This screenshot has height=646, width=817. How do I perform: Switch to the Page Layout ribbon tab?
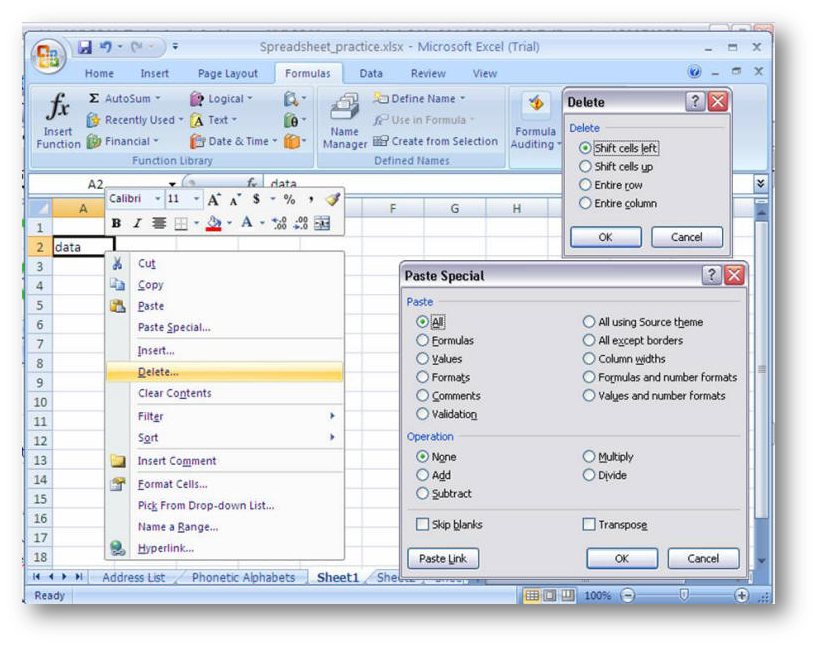click(227, 73)
